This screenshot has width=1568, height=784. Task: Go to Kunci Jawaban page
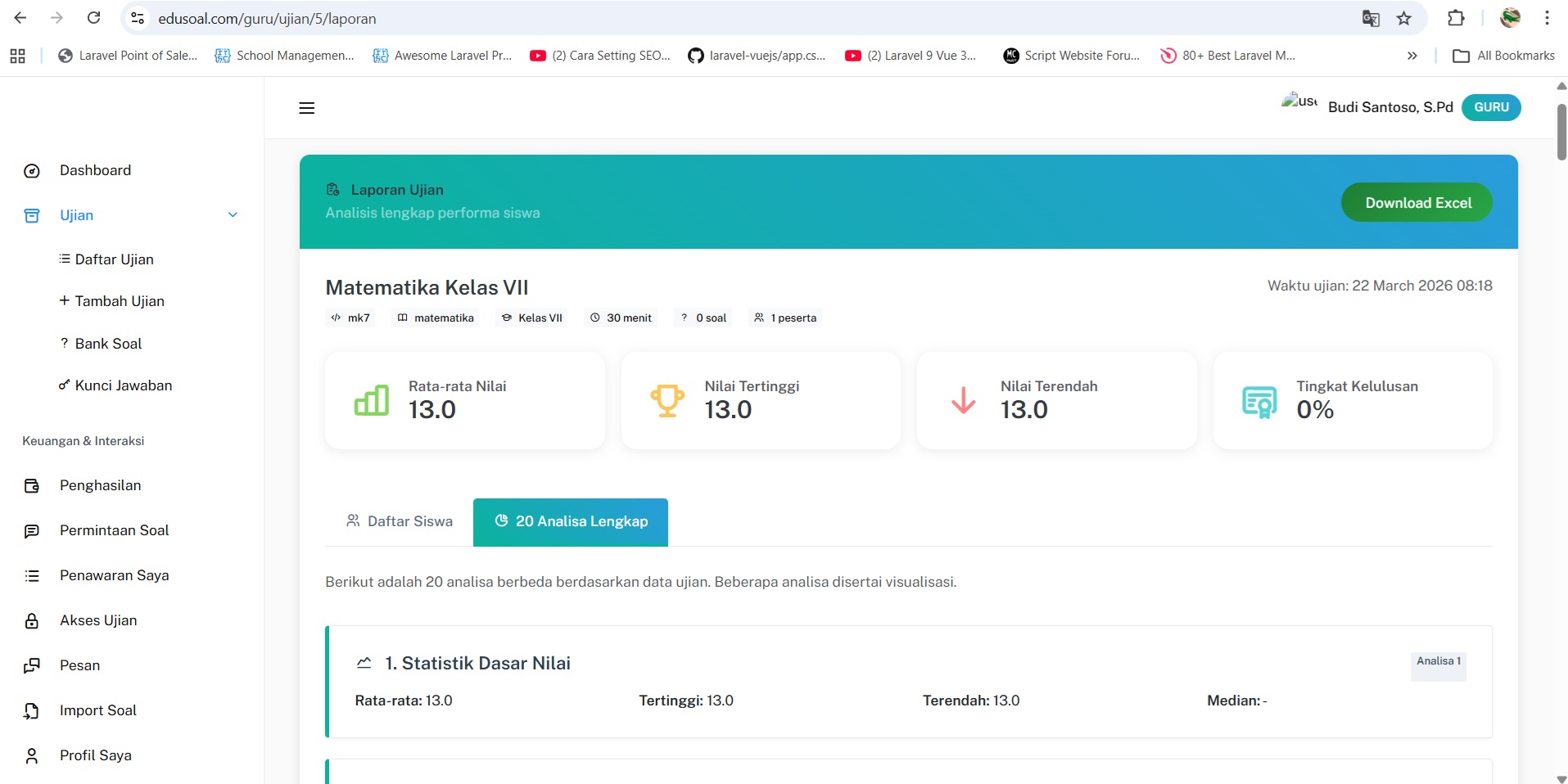123,385
